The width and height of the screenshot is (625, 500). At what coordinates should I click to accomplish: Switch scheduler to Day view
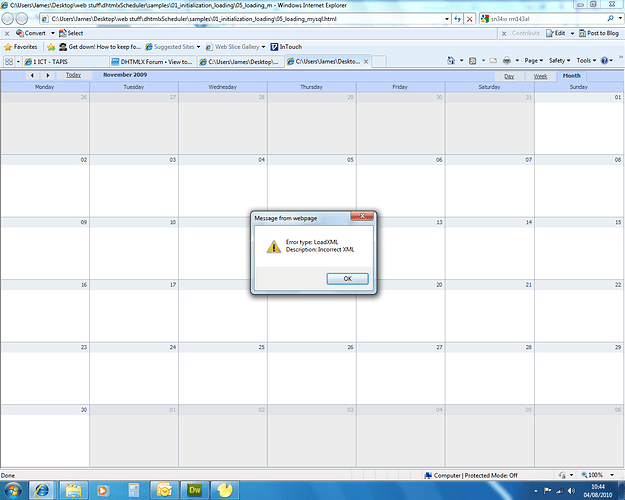pos(509,76)
